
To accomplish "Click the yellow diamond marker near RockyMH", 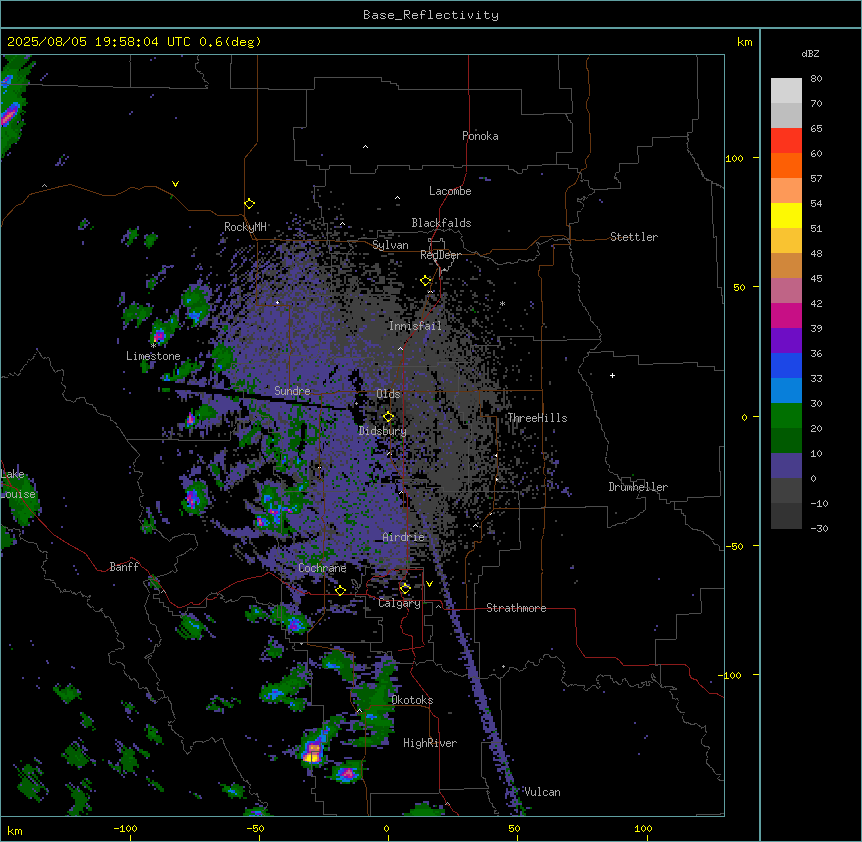I will tap(249, 203).
